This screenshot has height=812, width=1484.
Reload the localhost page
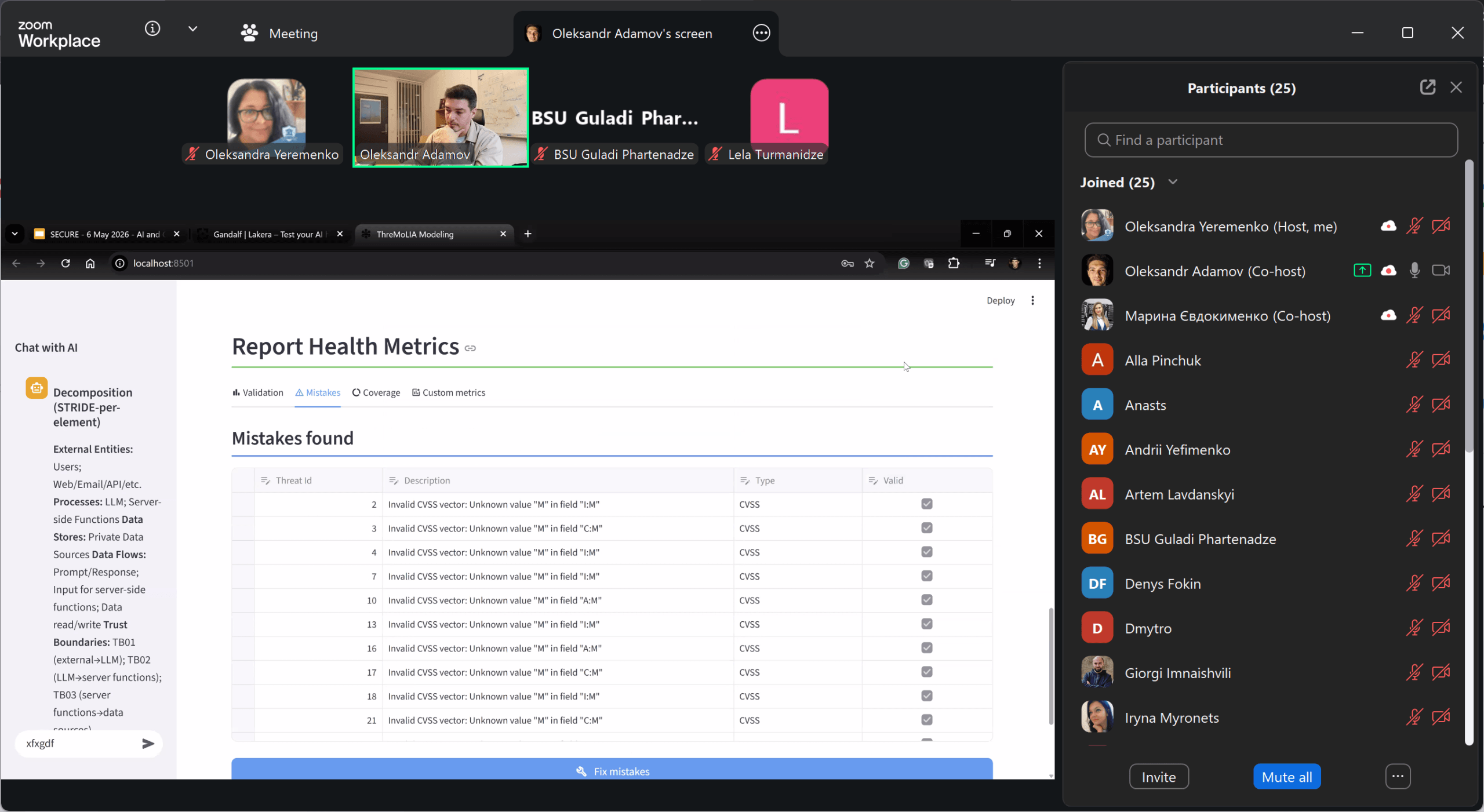[x=66, y=264]
